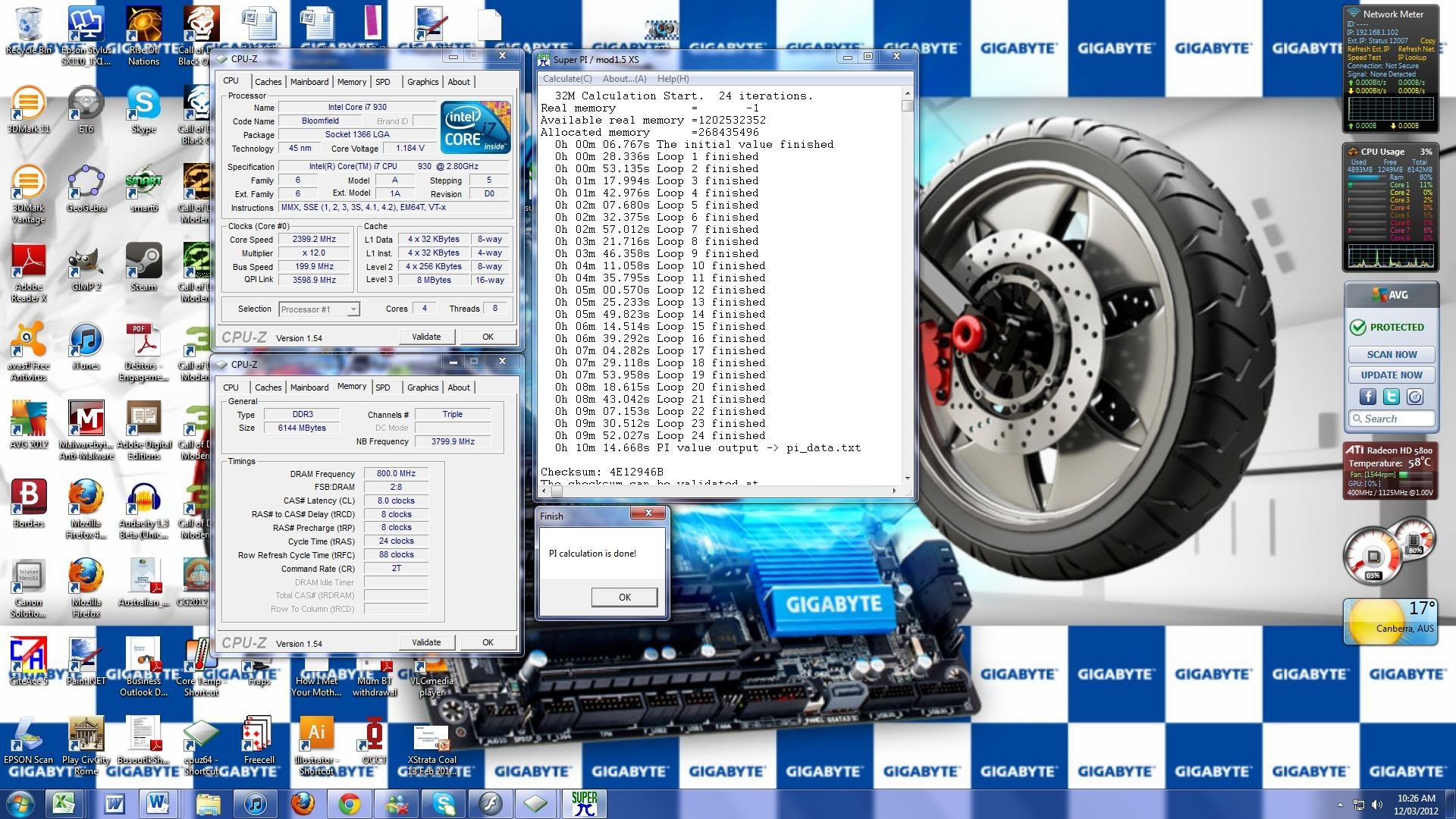Open Adobe Reader X desktop icon
Image resolution: width=1456 pixels, height=819 pixels.
(x=29, y=272)
